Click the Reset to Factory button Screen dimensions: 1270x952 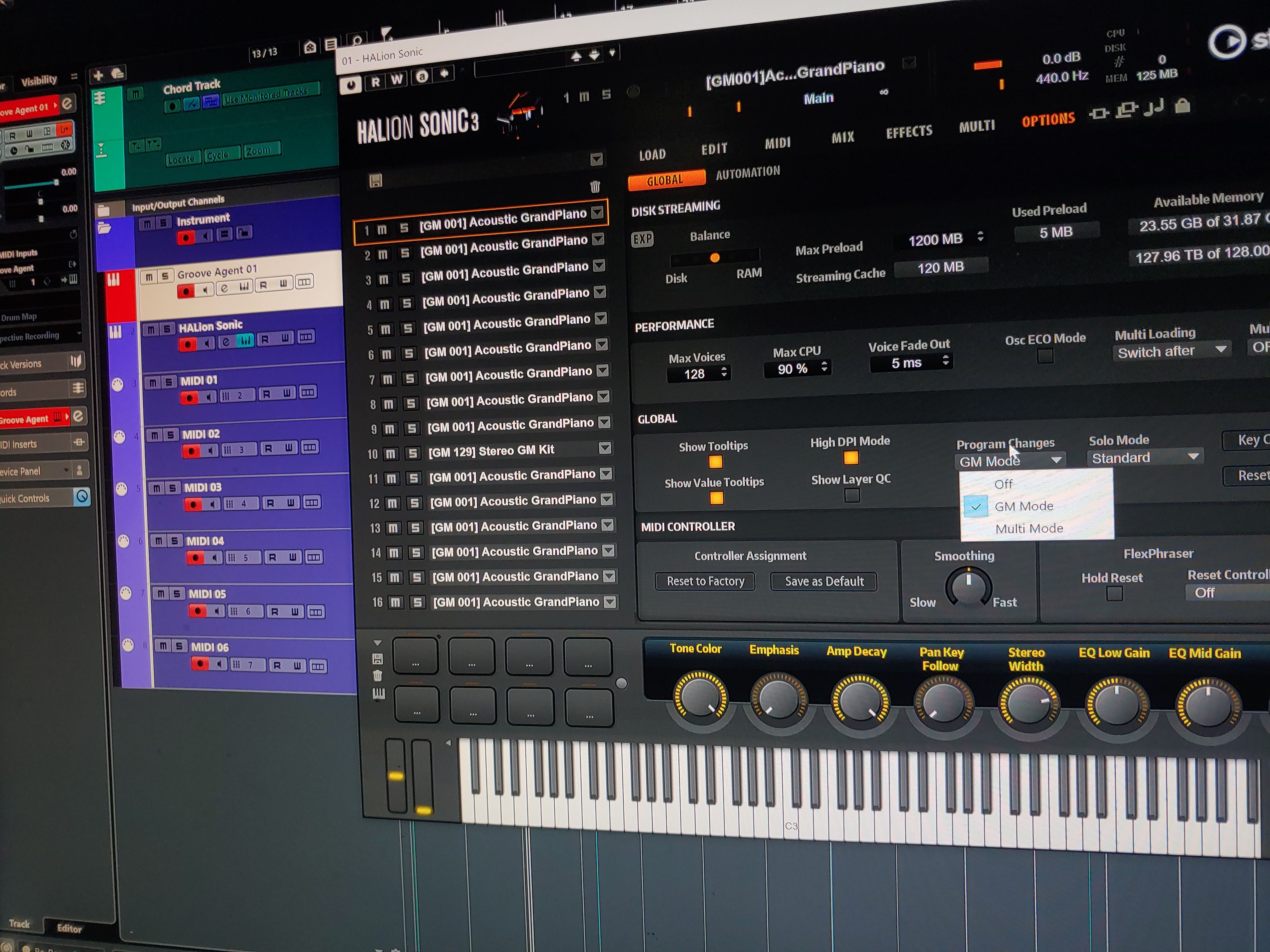tap(705, 581)
